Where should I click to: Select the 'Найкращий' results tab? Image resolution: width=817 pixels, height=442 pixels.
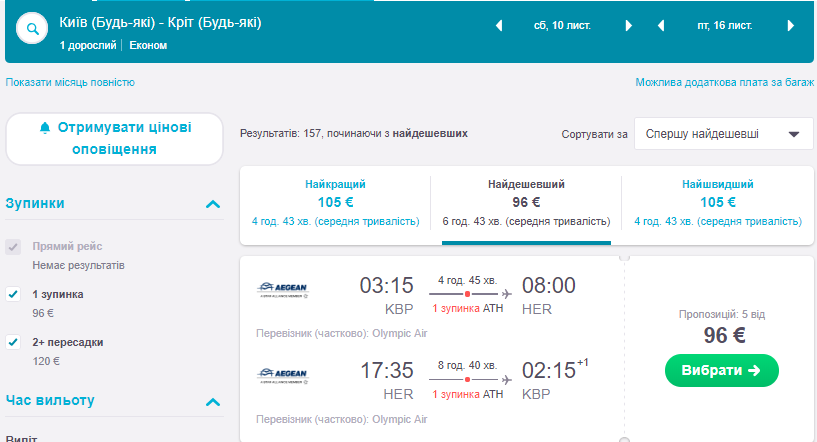[x=335, y=203]
